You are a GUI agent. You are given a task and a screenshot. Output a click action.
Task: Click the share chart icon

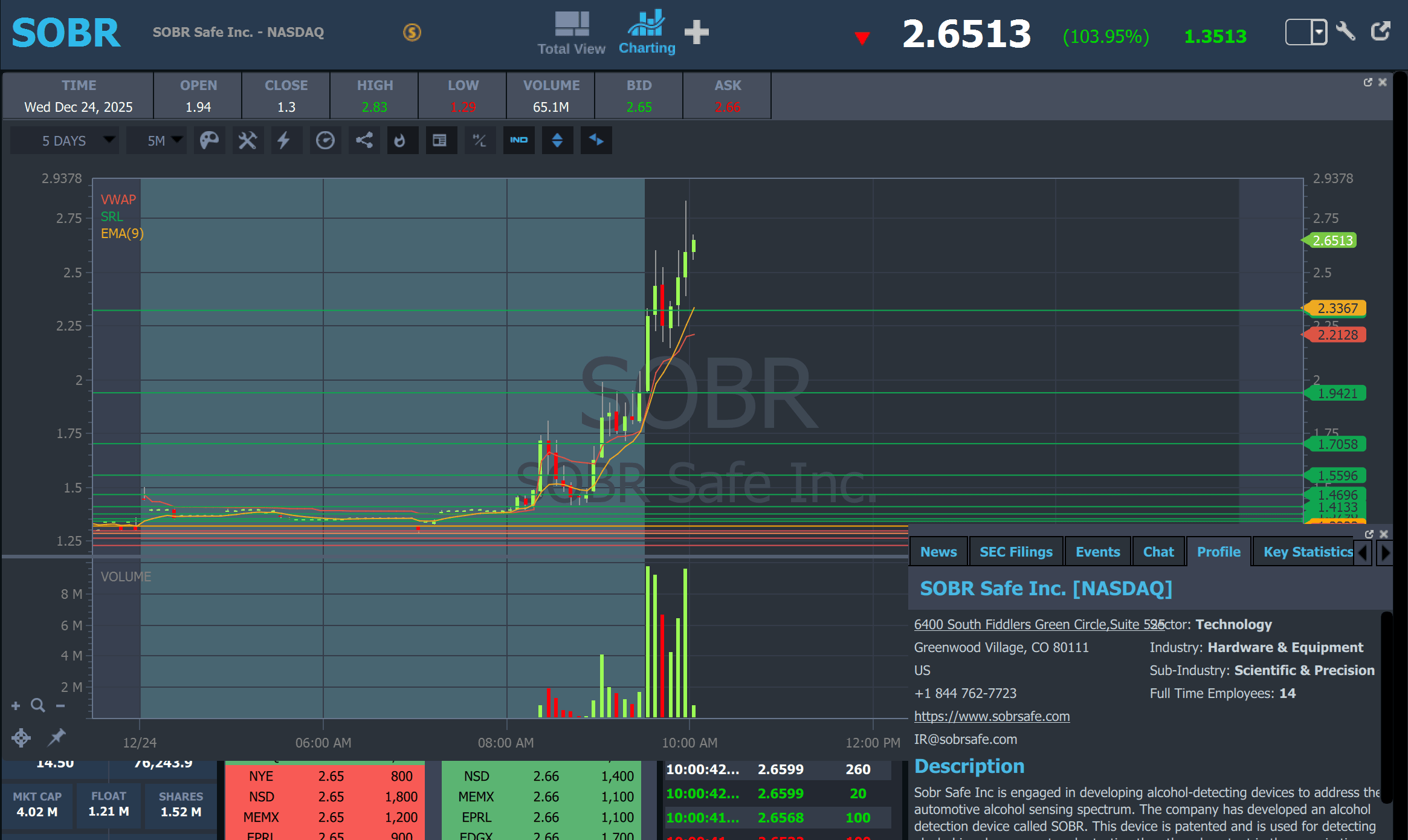[364, 141]
